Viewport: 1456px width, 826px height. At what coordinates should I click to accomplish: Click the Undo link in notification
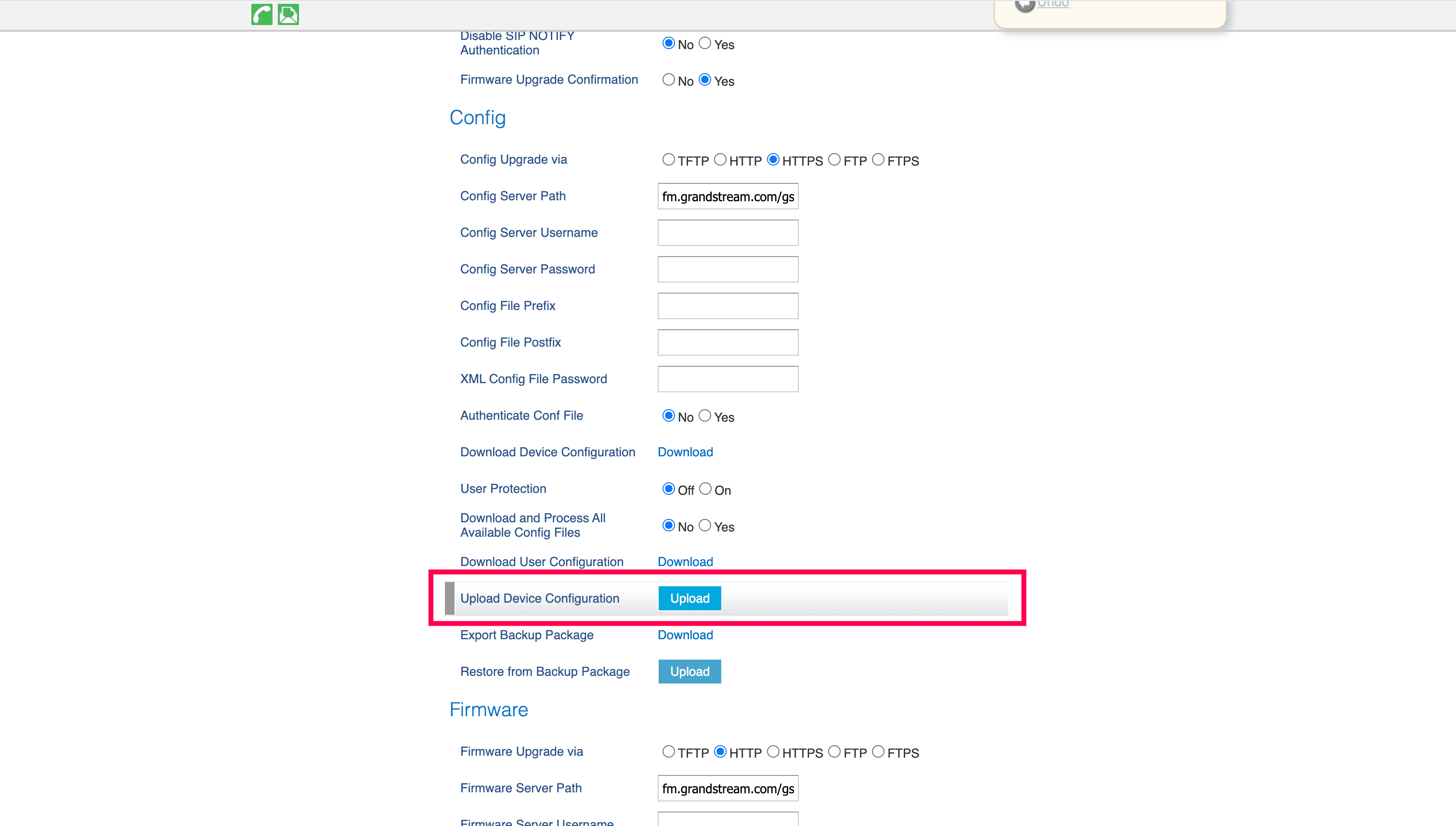tap(1053, 4)
